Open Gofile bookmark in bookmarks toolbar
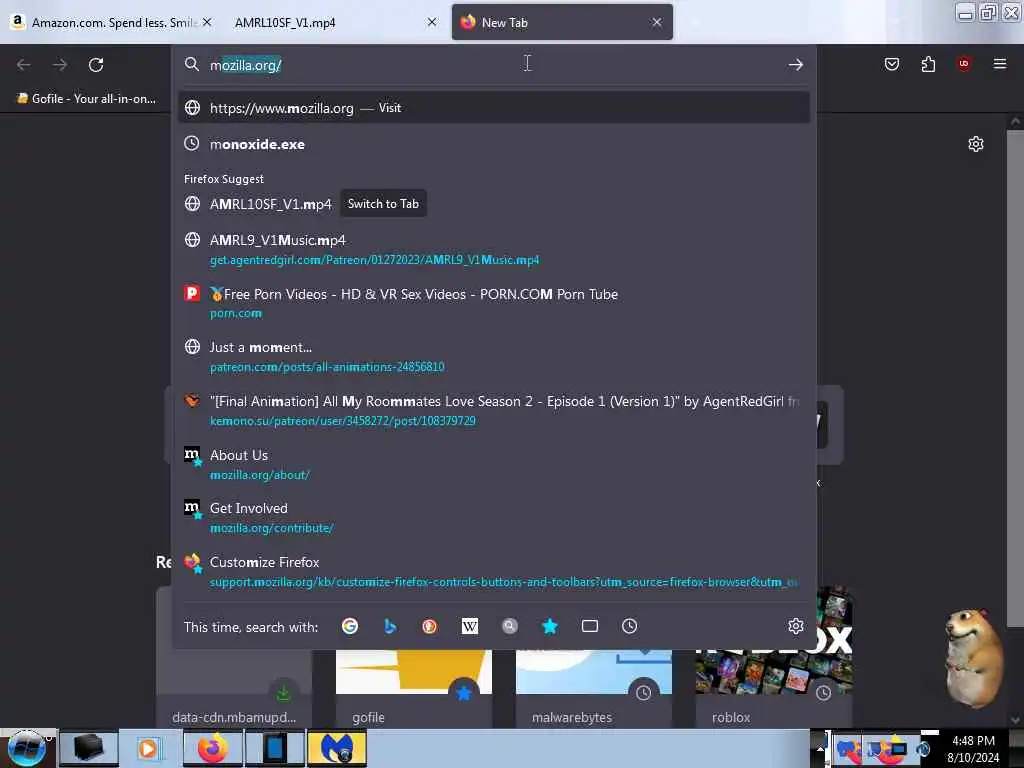Screen dimensions: 1024x768 click(86, 99)
